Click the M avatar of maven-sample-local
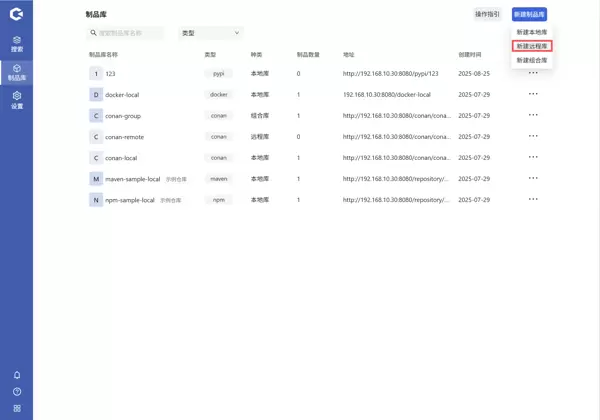Viewport: 600px width, 420px height. pyautogui.click(x=96, y=179)
